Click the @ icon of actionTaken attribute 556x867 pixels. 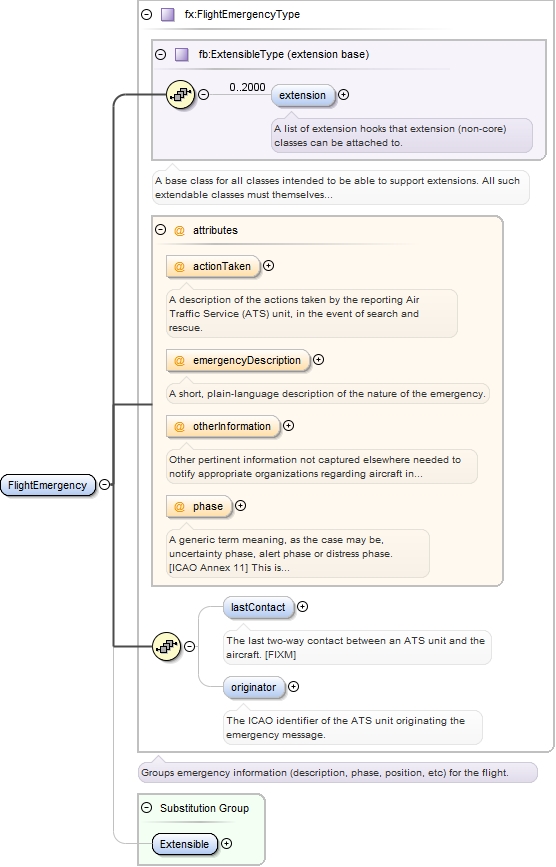coord(180,267)
